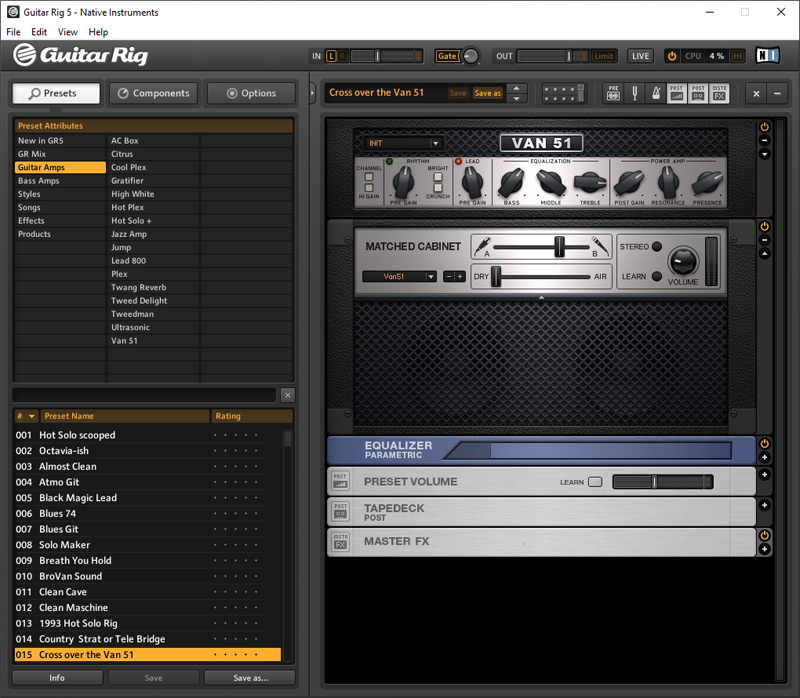Open the Tuner tool icon
The height and width of the screenshot is (698, 800).
pos(632,93)
